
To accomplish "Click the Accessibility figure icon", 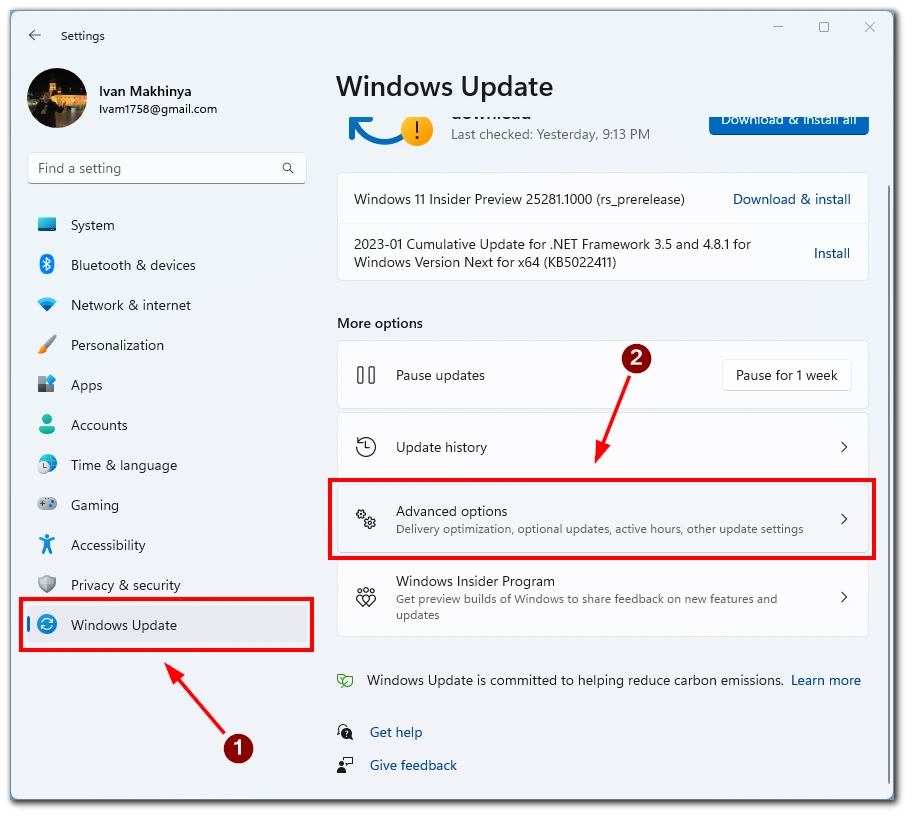I will 47,545.
